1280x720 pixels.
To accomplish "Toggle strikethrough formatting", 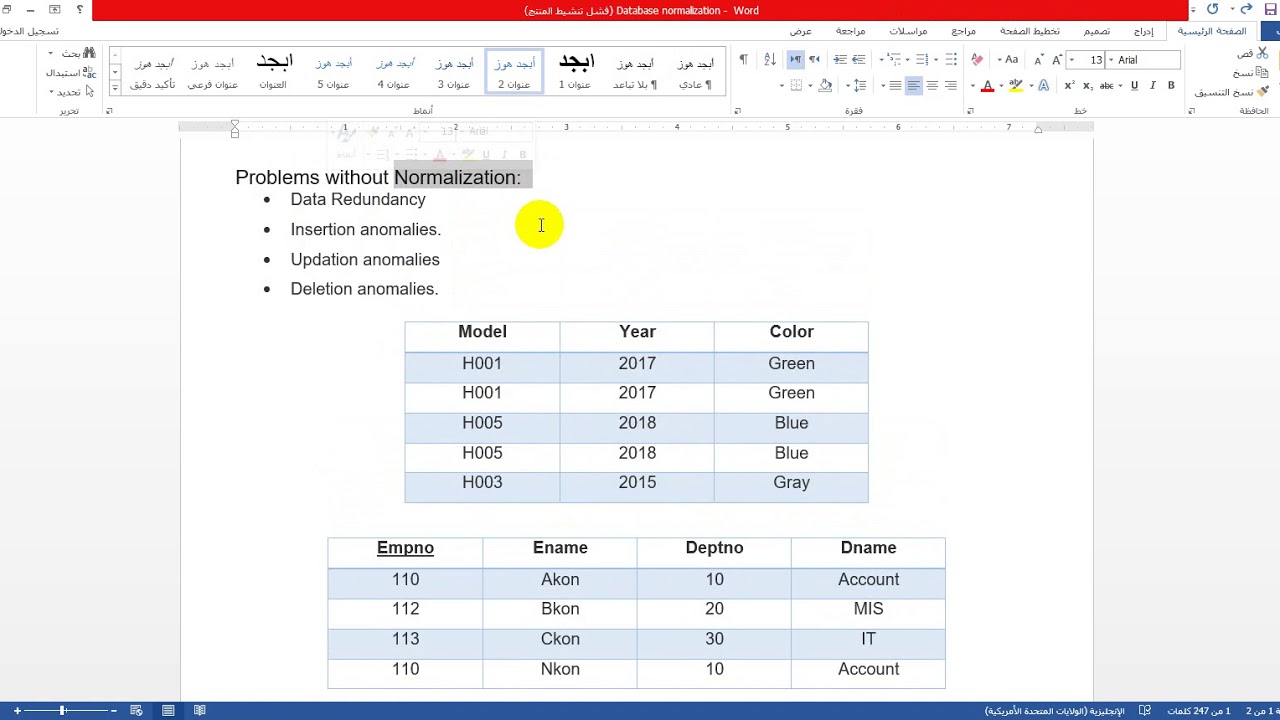I will point(1107,85).
